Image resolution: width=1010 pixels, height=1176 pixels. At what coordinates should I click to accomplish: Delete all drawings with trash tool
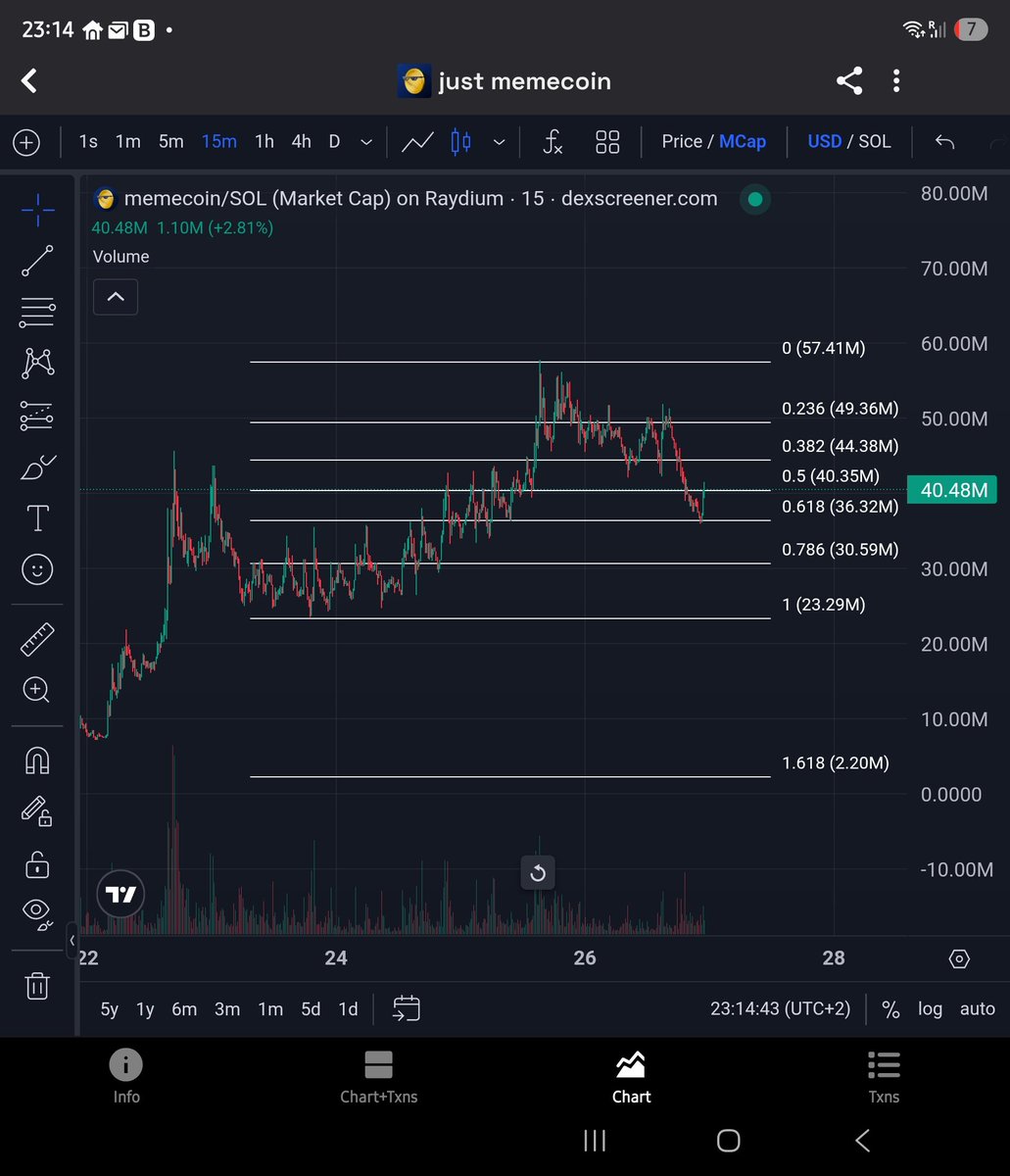(x=36, y=986)
